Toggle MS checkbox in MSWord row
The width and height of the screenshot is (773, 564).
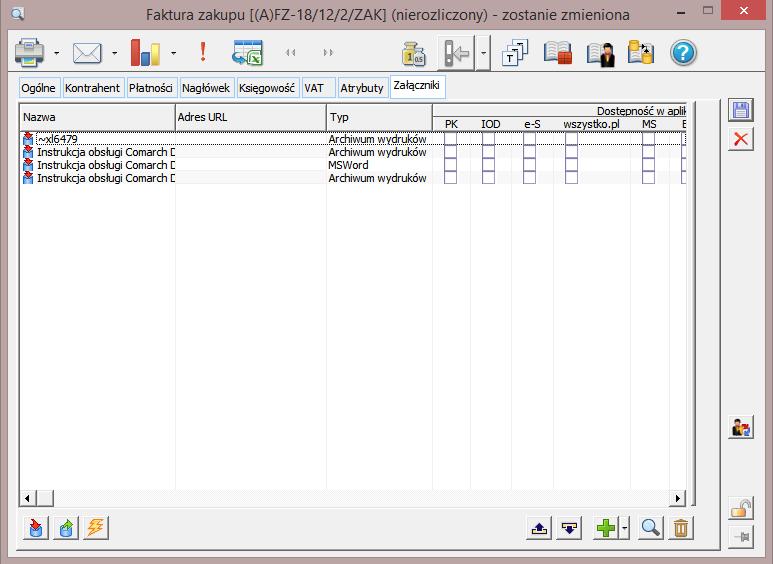tap(648, 165)
